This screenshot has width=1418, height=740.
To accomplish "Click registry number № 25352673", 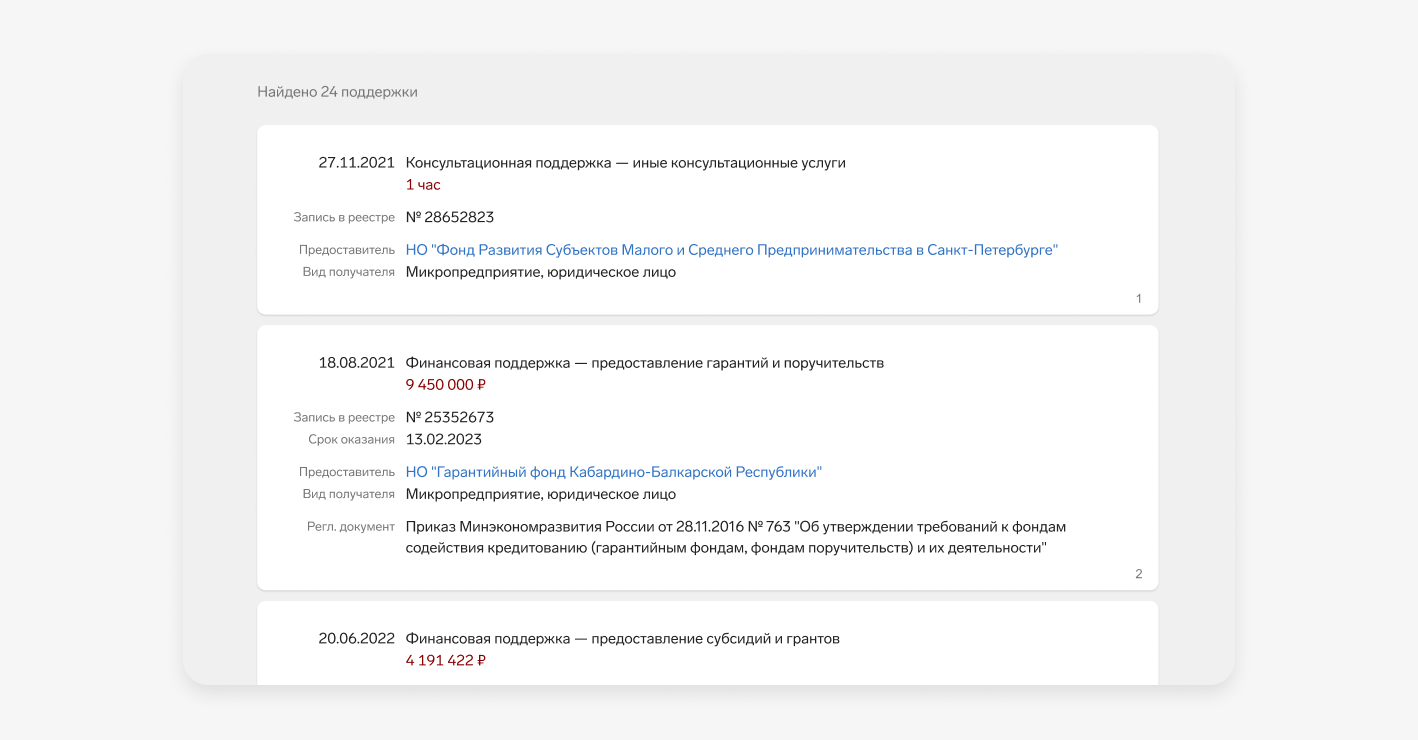I will [450, 417].
